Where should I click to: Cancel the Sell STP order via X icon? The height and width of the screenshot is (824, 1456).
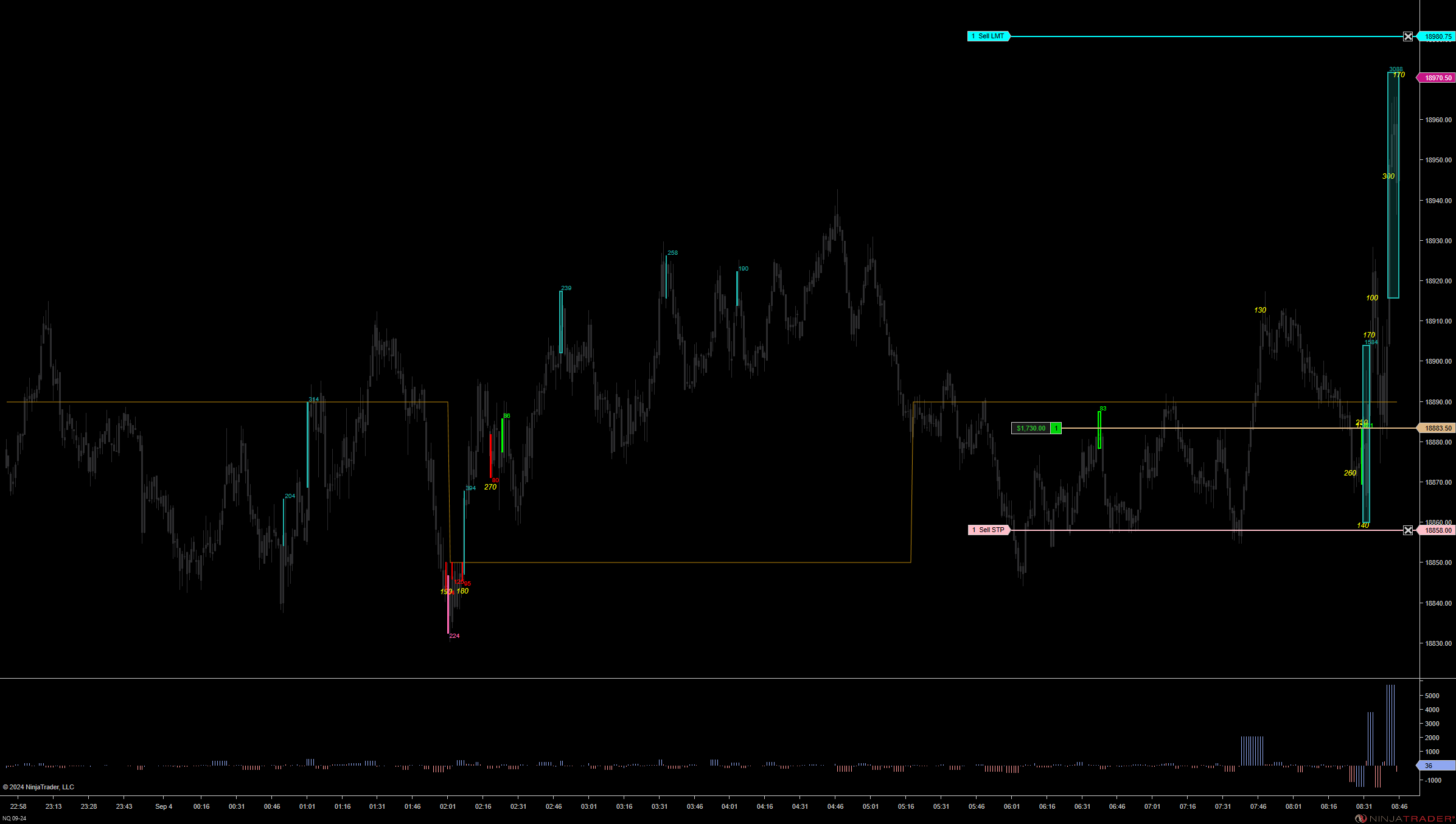click(x=1408, y=530)
